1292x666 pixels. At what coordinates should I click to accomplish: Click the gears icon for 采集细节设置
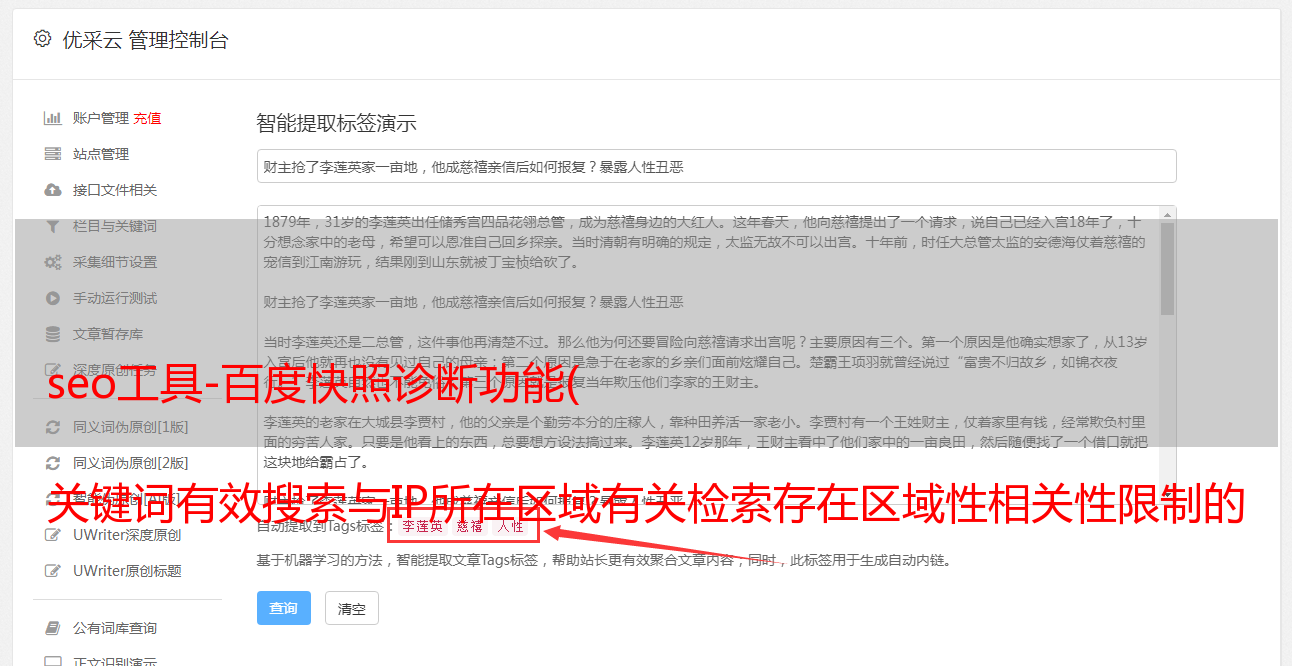[53, 262]
